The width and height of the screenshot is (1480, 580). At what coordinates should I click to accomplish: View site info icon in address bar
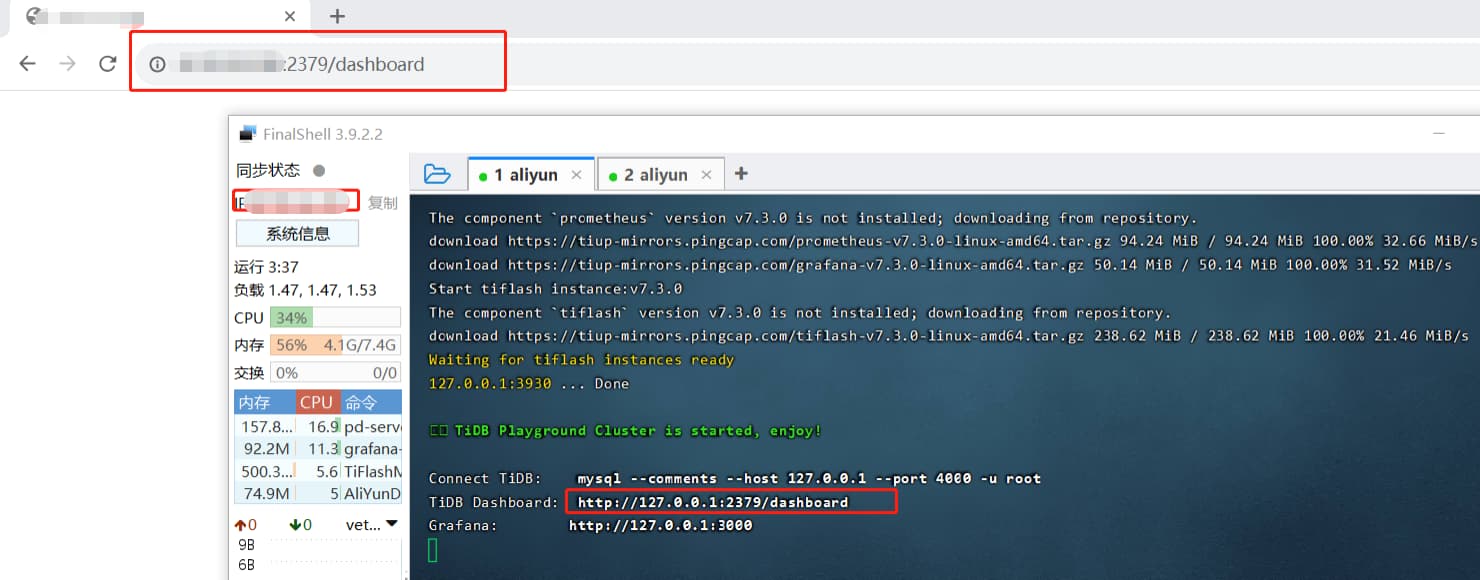[x=157, y=64]
